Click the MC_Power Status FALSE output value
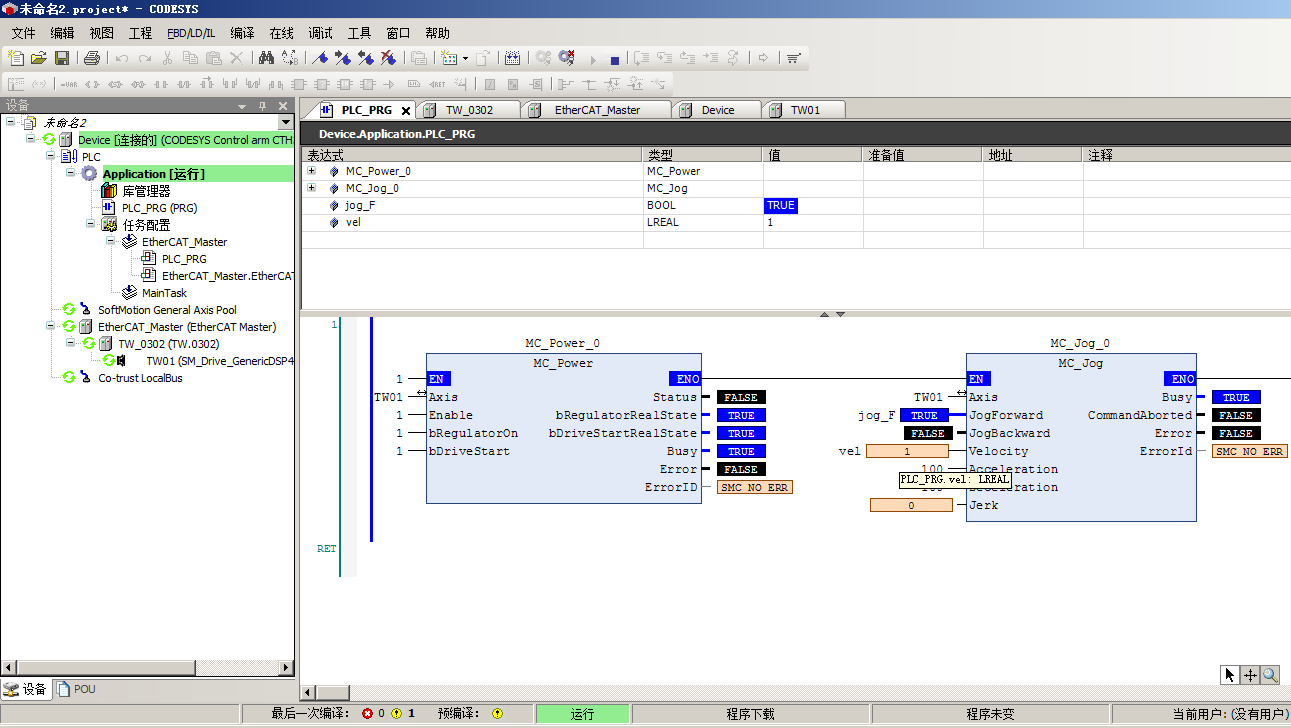This screenshot has height=728, width=1291. pyautogui.click(x=741, y=397)
